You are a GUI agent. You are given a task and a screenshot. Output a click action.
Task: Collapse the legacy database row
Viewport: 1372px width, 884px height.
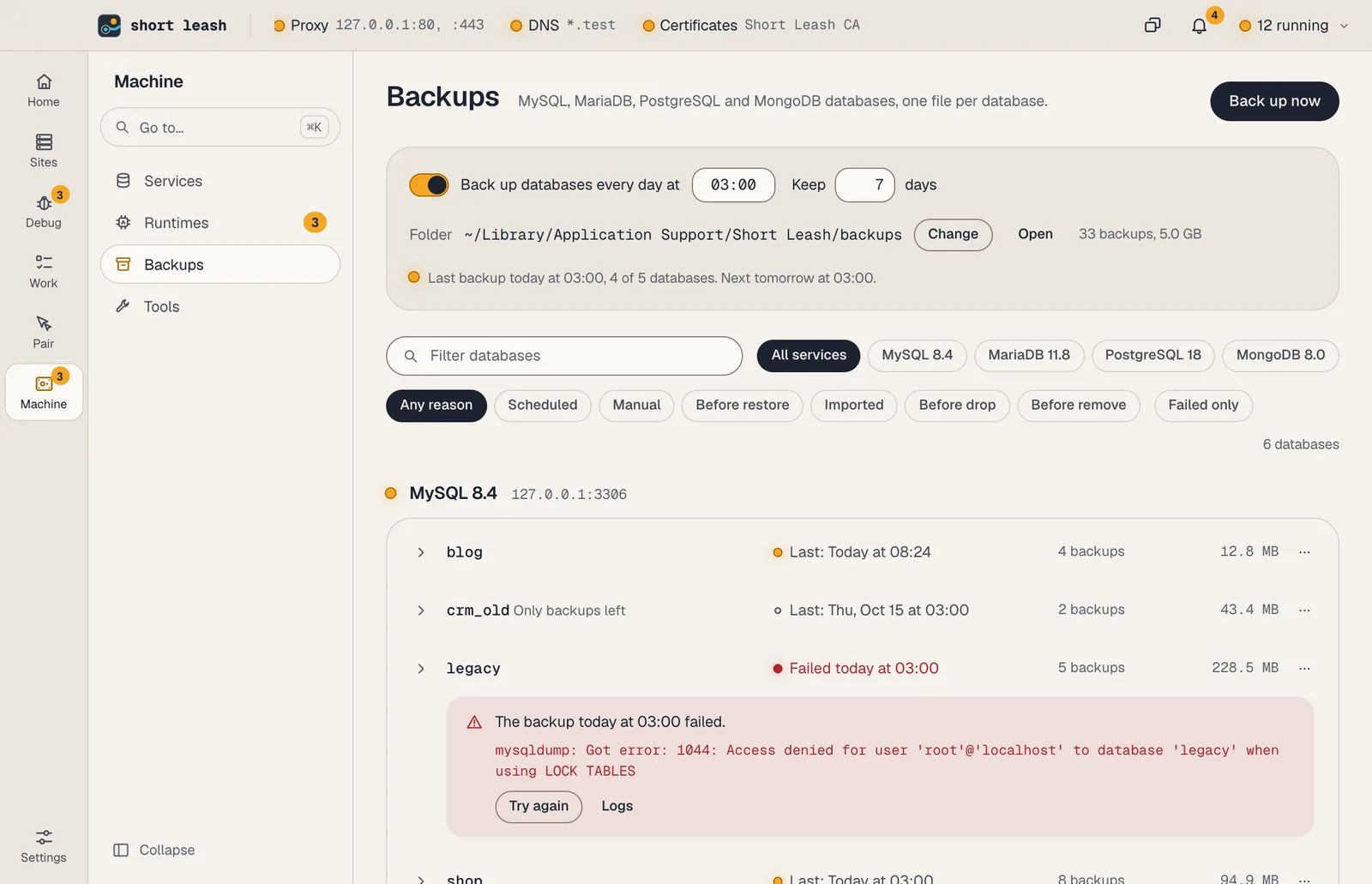tap(421, 669)
